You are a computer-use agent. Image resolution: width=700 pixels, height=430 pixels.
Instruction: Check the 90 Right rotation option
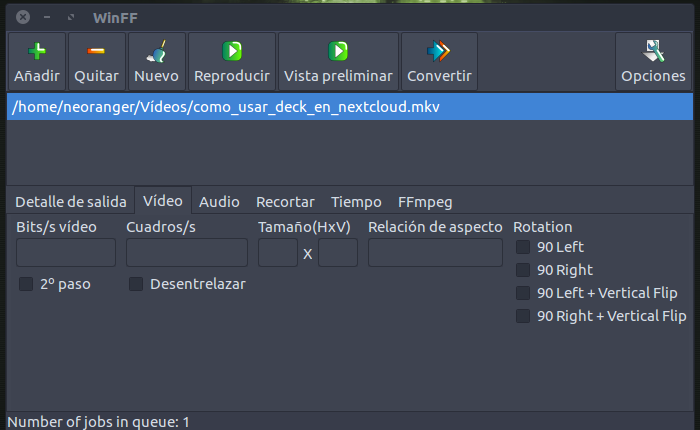tap(523, 270)
